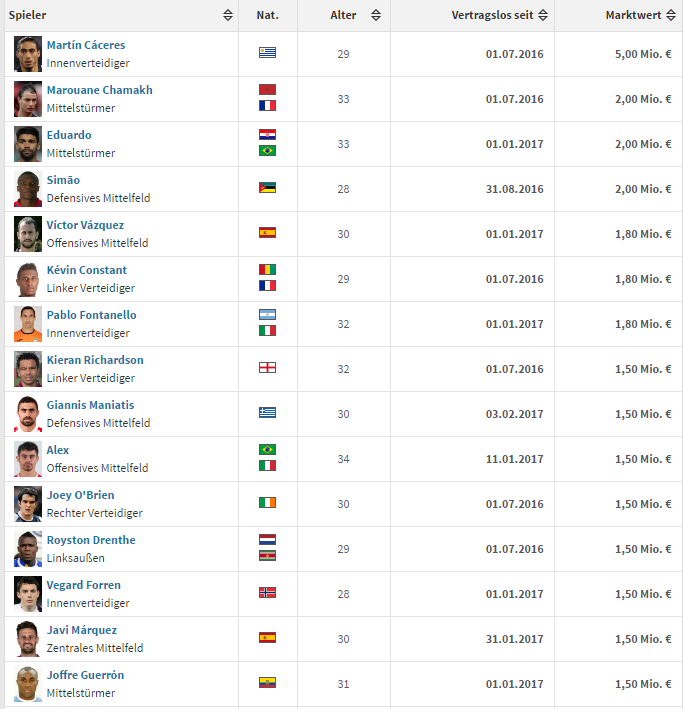
Task: Click the Norway flag for Vegard Forren
Action: (267, 593)
